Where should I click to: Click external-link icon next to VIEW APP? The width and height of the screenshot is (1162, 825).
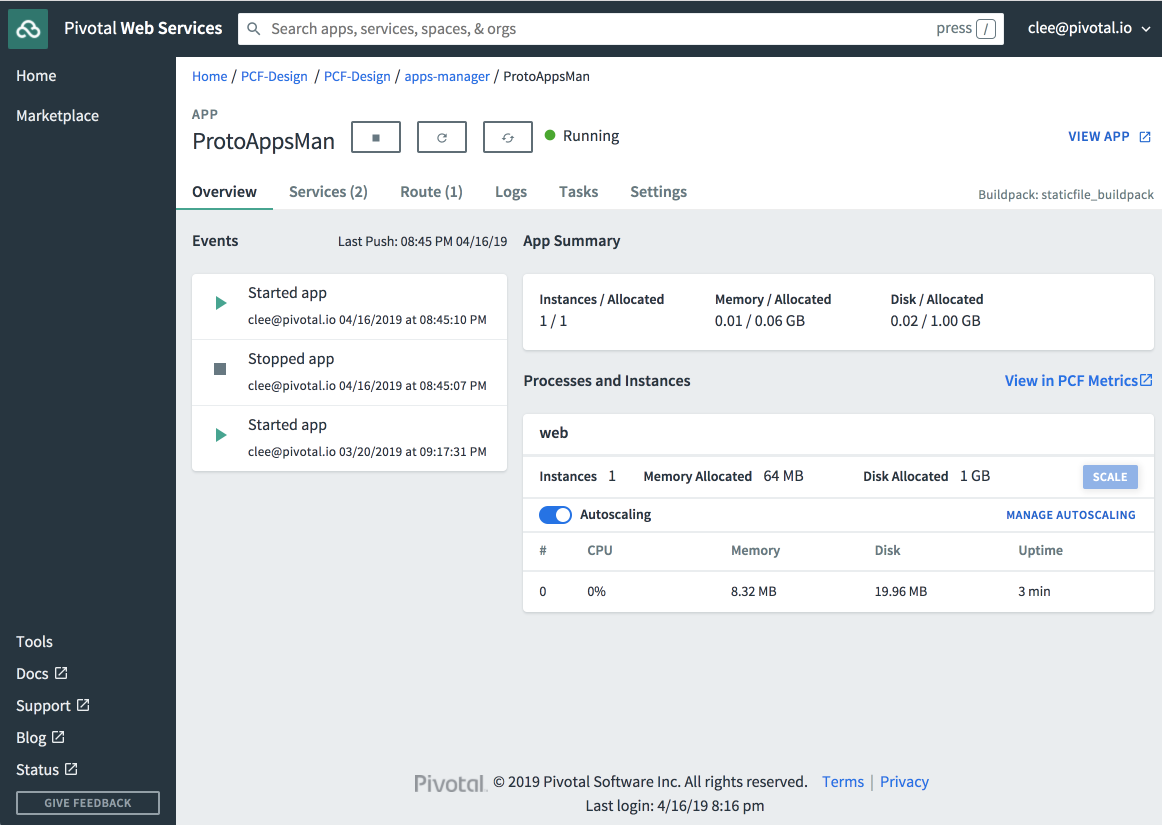pyautogui.click(x=1145, y=137)
